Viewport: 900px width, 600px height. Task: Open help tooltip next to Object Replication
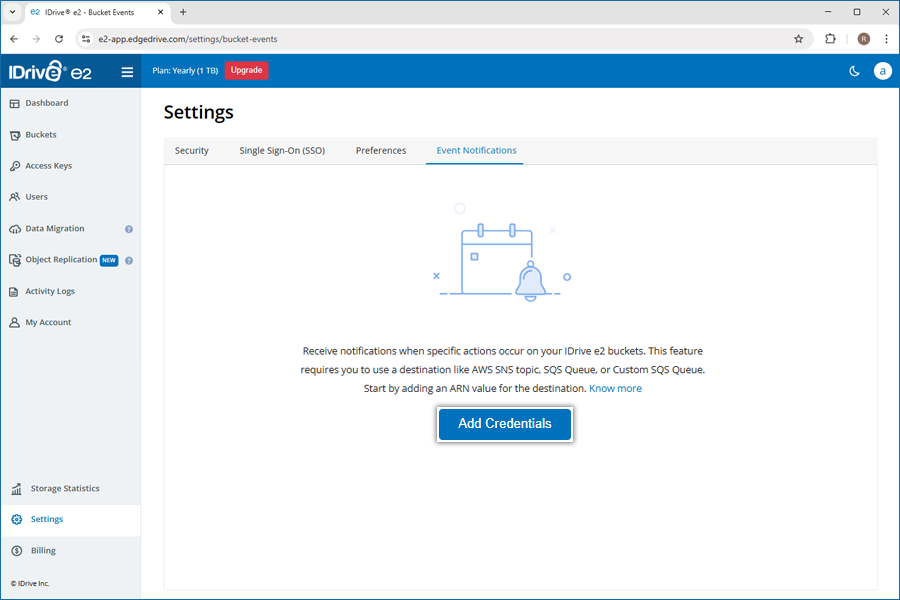tap(129, 261)
